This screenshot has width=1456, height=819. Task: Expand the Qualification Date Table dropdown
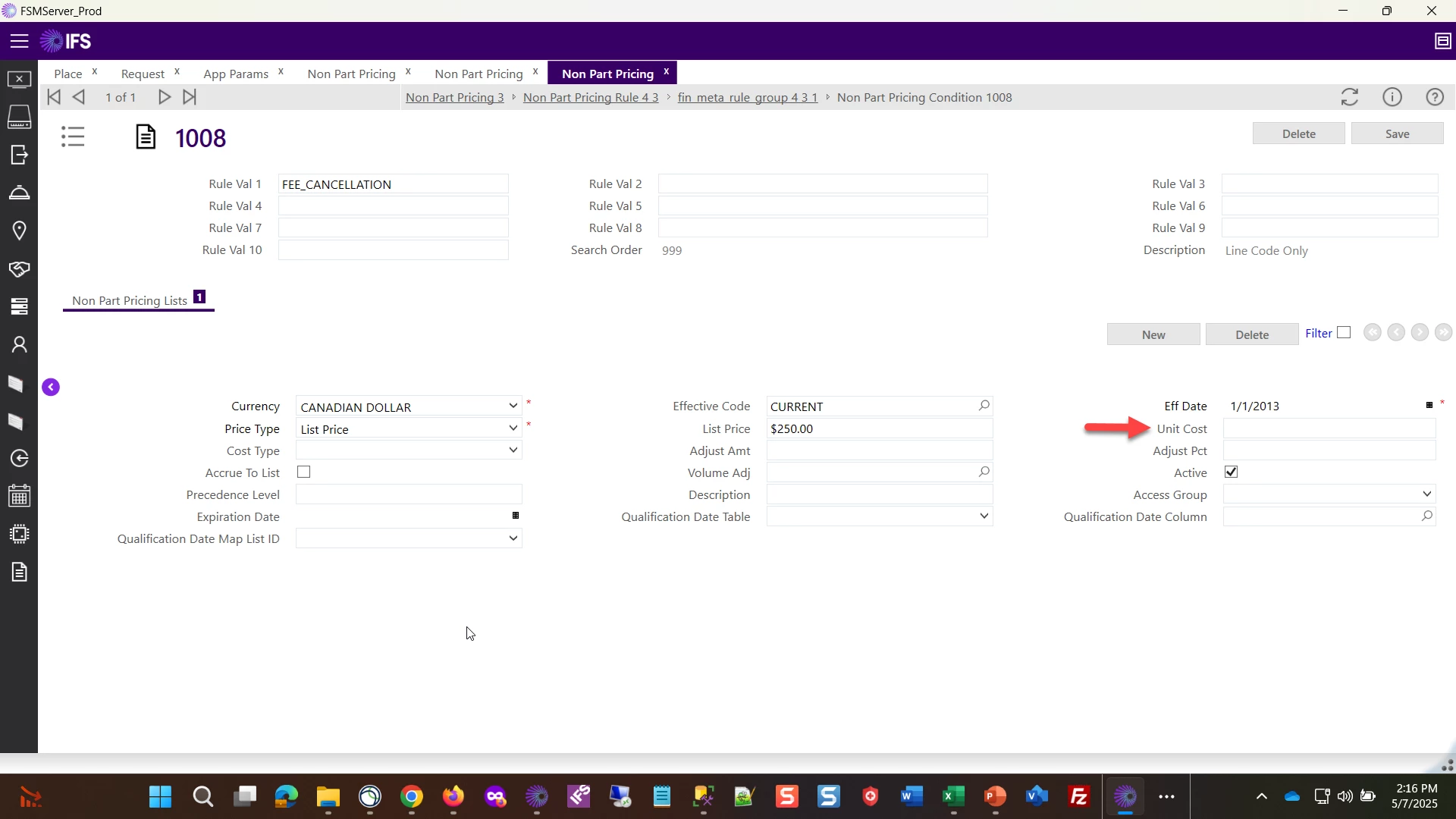[984, 516]
